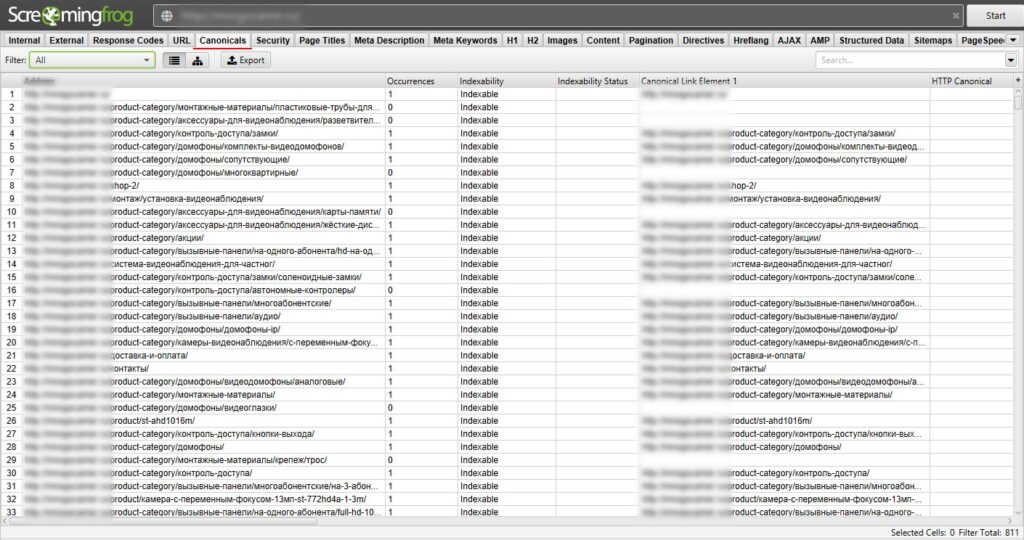
Task: Click the Export button
Action: (x=245, y=60)
